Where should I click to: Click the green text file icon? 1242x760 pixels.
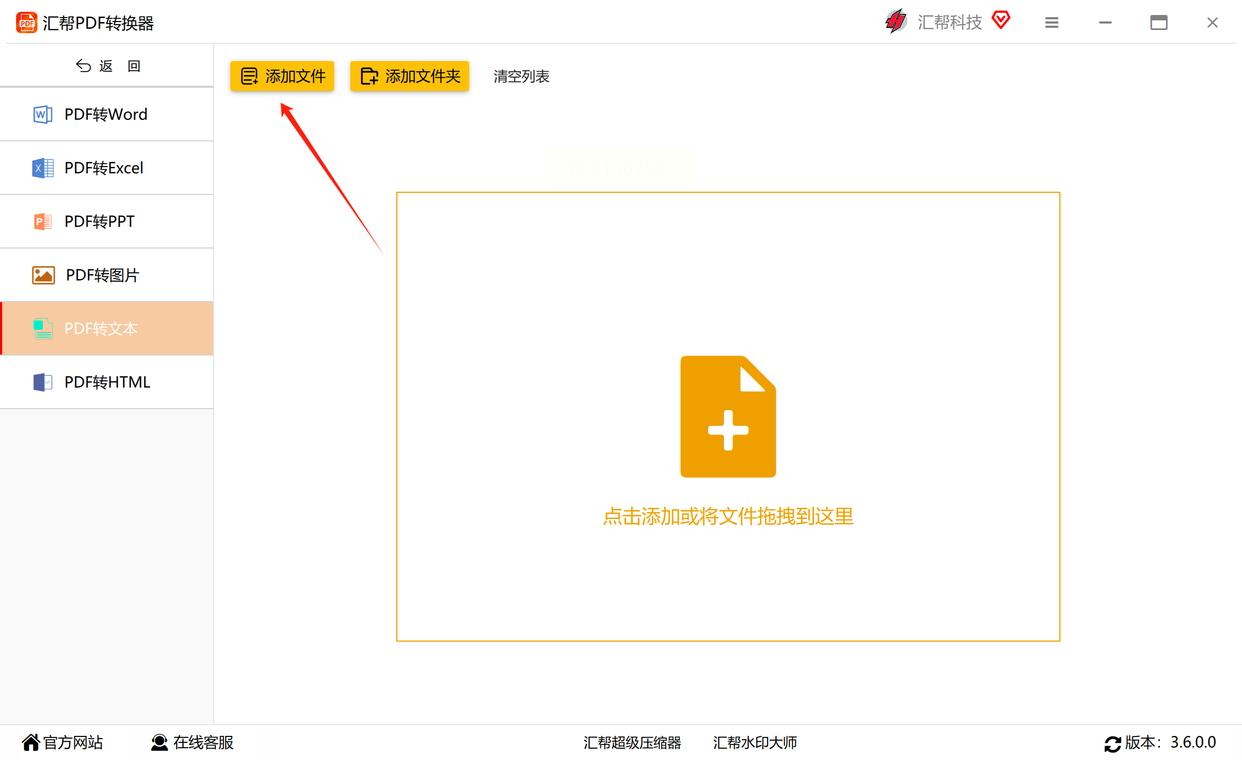click(x=43, y=328)
